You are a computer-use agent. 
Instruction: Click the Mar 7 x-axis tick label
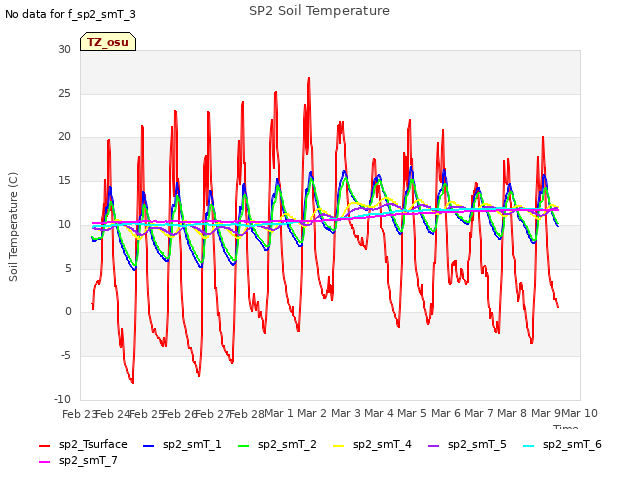point(479,413)
